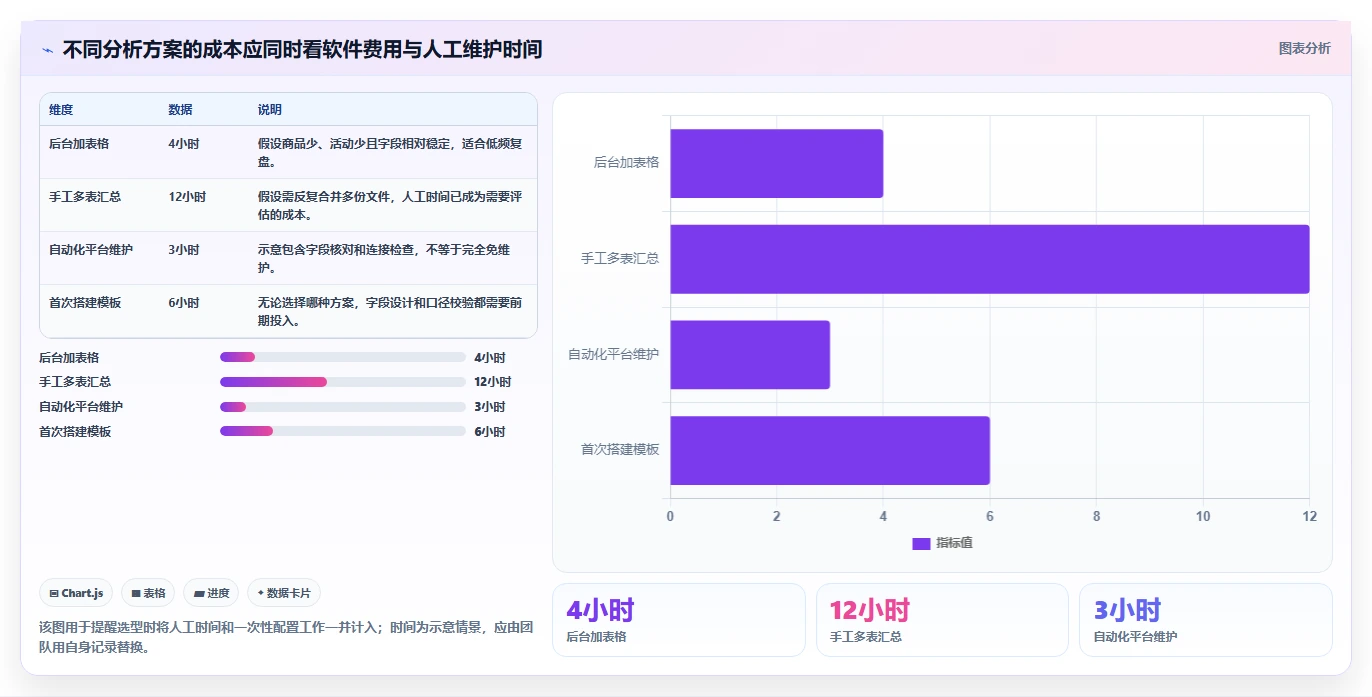The width and height of the screenshot is (1372, 697).
Task: Click the 手工多表汇总 y-axis label in chart
Action: [620, 258]
